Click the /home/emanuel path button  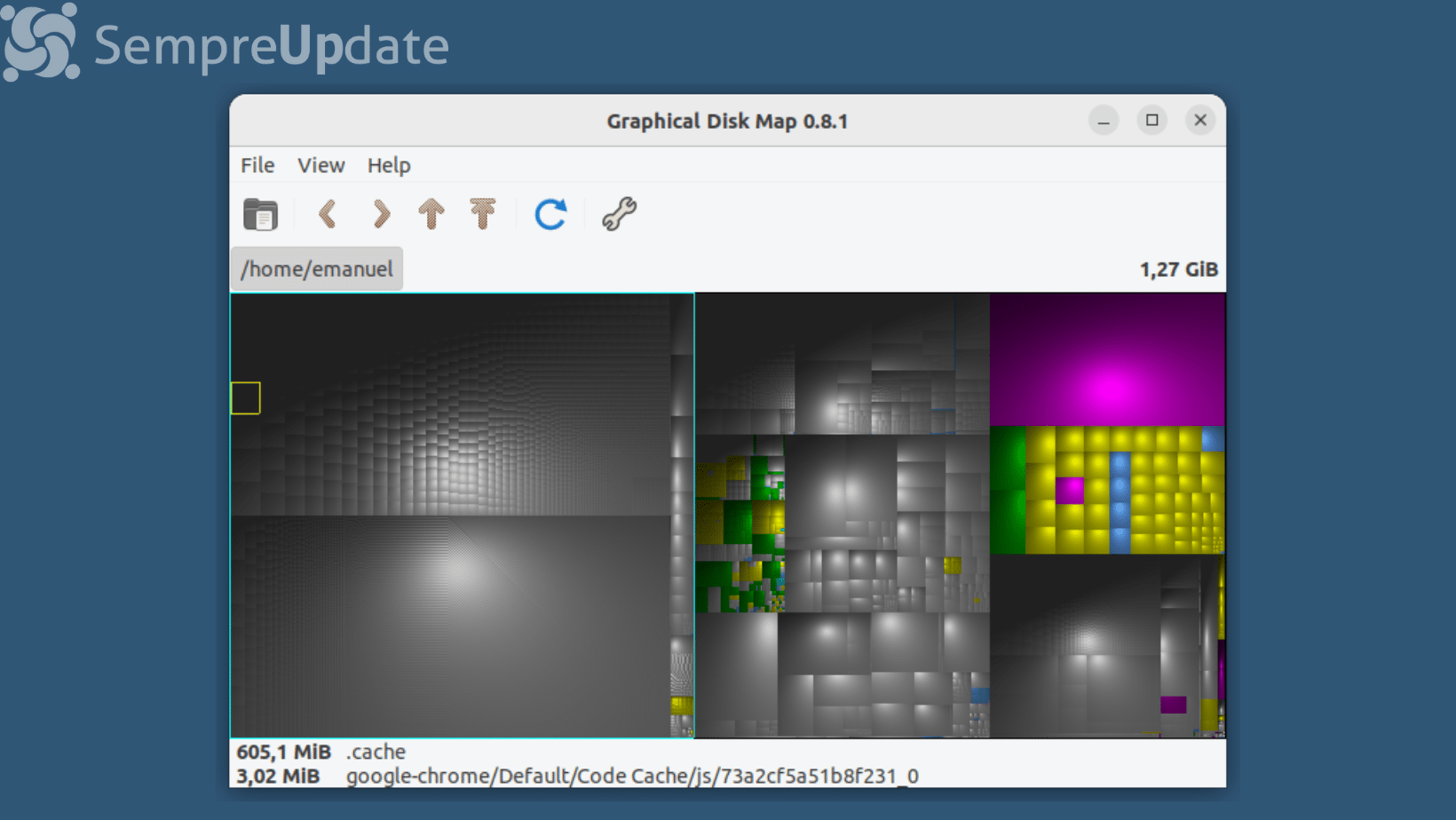click(317, 269)
